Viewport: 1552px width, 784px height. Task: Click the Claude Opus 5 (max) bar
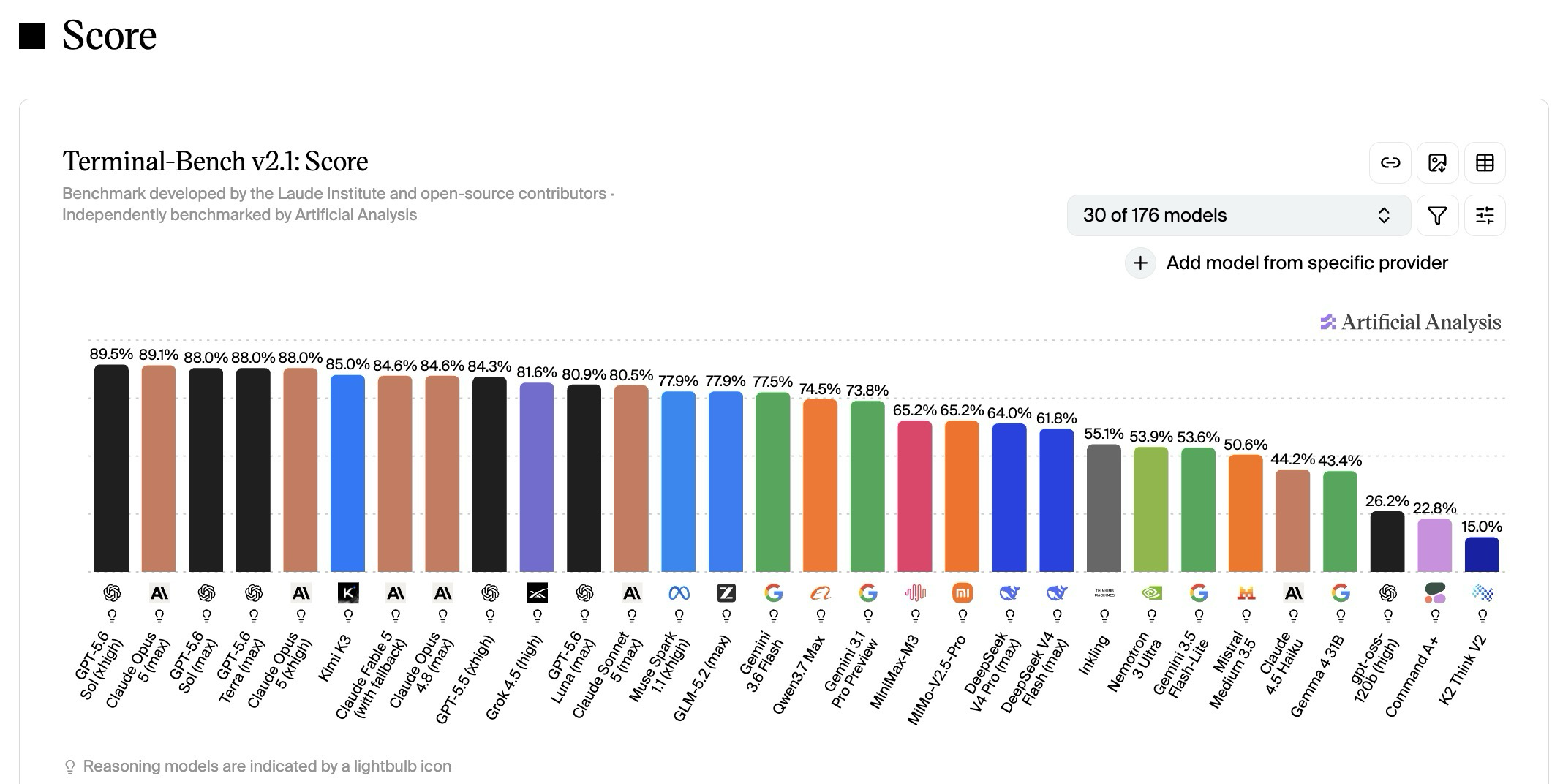pyautogui.click(x=159, y=468)
